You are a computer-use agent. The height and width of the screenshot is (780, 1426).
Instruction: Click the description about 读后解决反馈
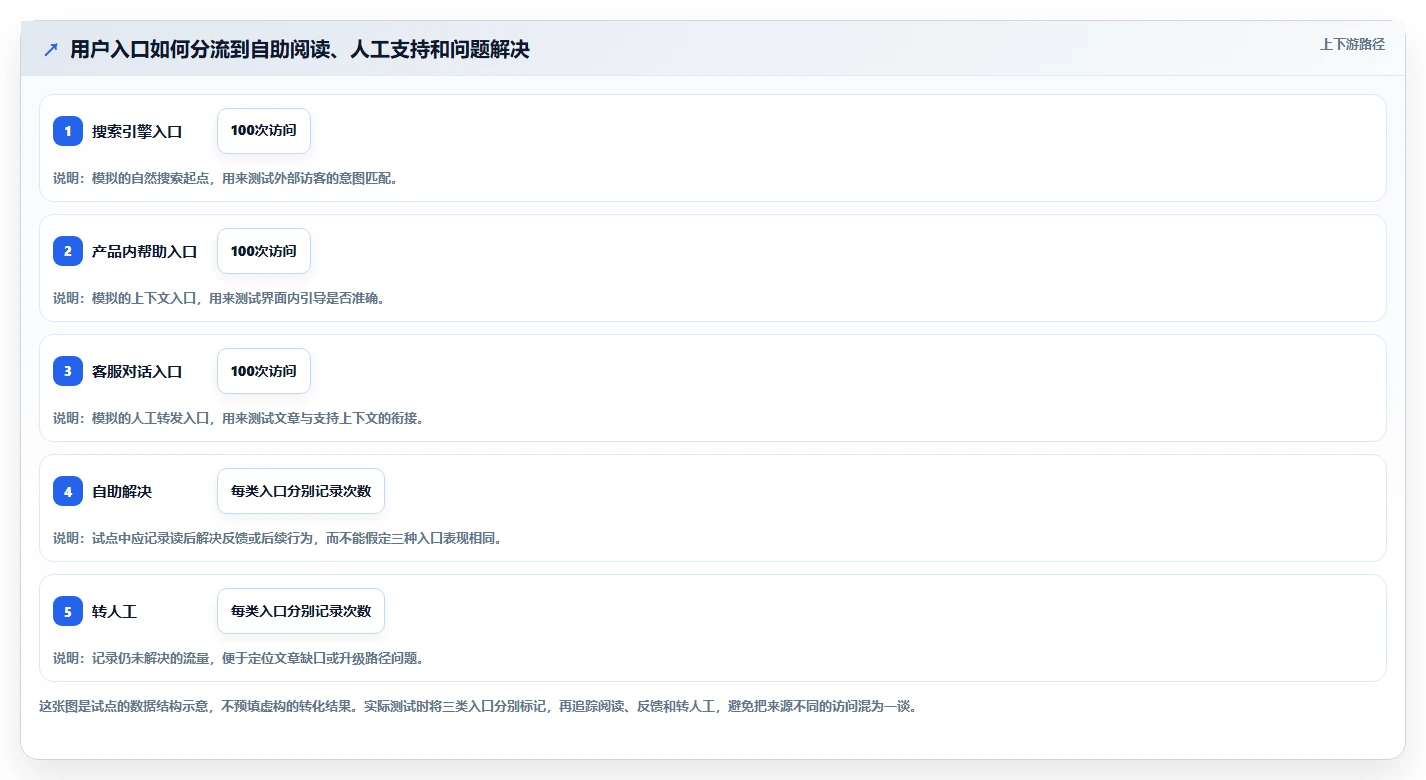coord(277,538)
